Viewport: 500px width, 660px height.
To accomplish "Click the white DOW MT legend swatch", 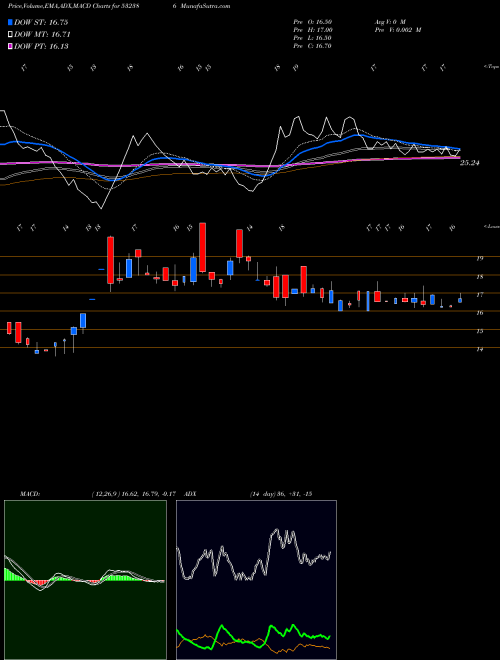I will coord(10,35).
